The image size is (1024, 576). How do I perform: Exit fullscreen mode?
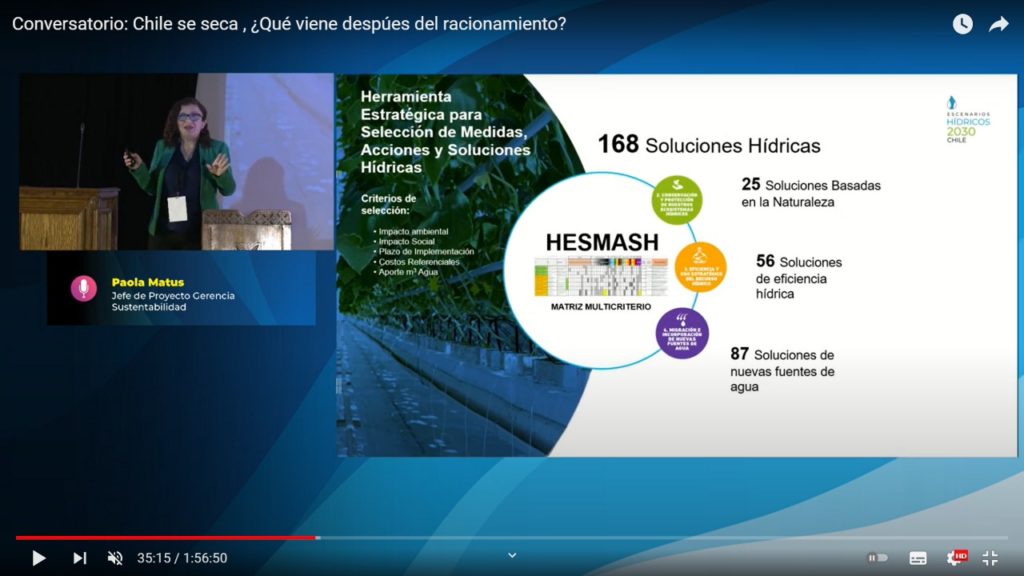coord(990,558)
